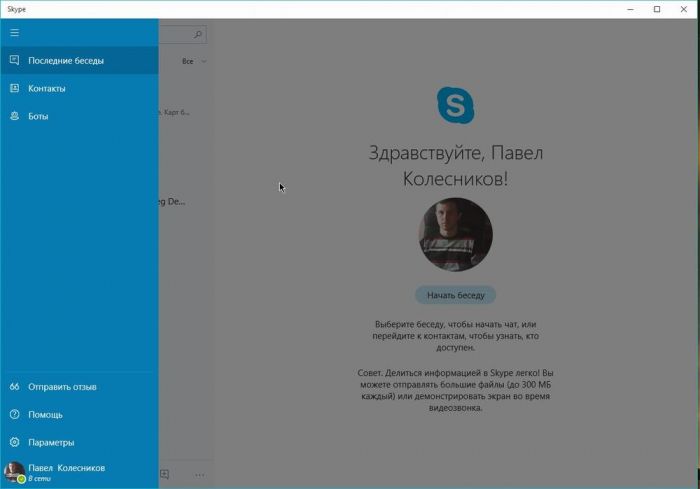Open the Контакты menu item
The height and width of the screenshot is (489, 700).
pos(47,89)
